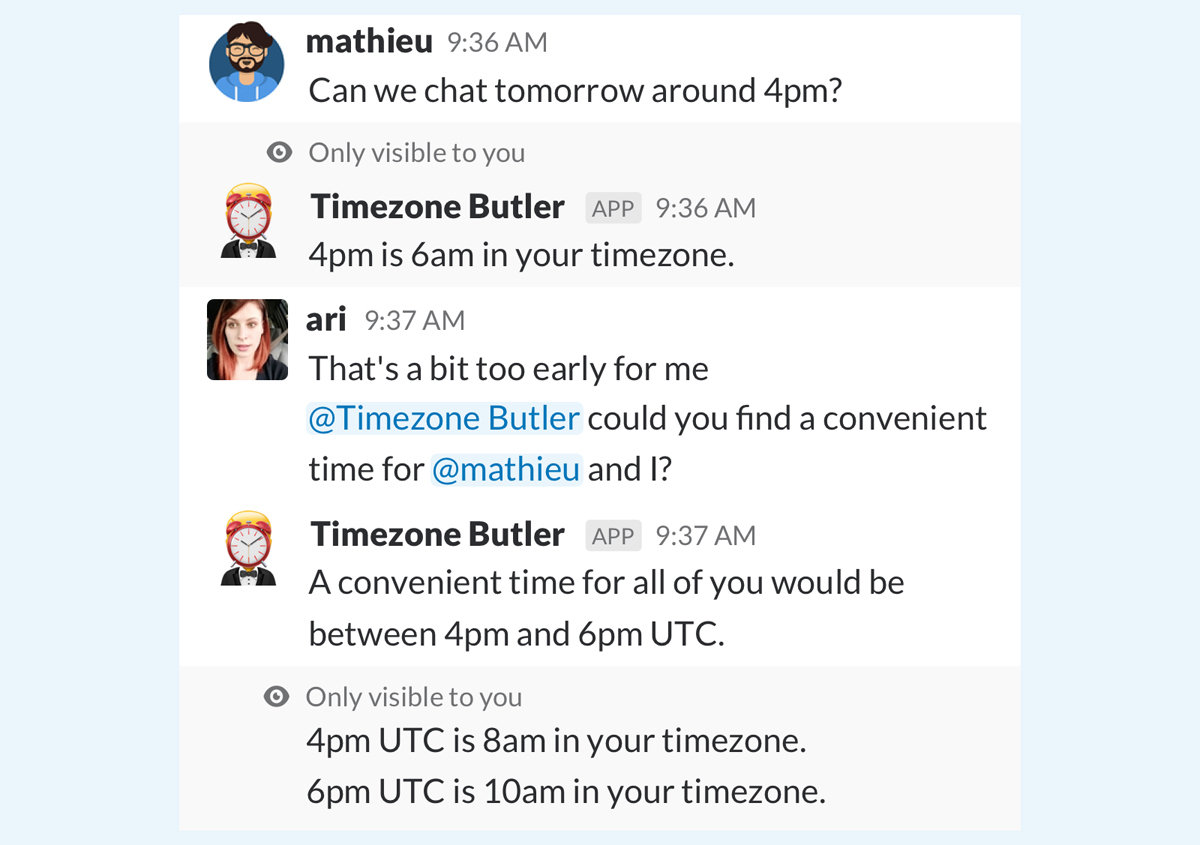1200x845 pixels.
Task: Click the 9:37 AM timestamp on ari's message
Action: coord(415,321)
